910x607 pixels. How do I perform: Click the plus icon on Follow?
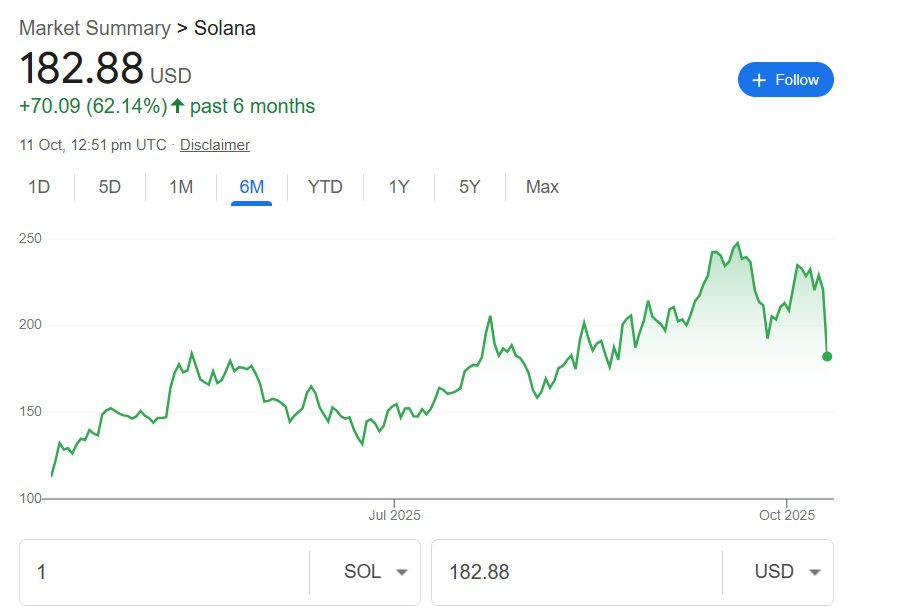tap(759, 80)
